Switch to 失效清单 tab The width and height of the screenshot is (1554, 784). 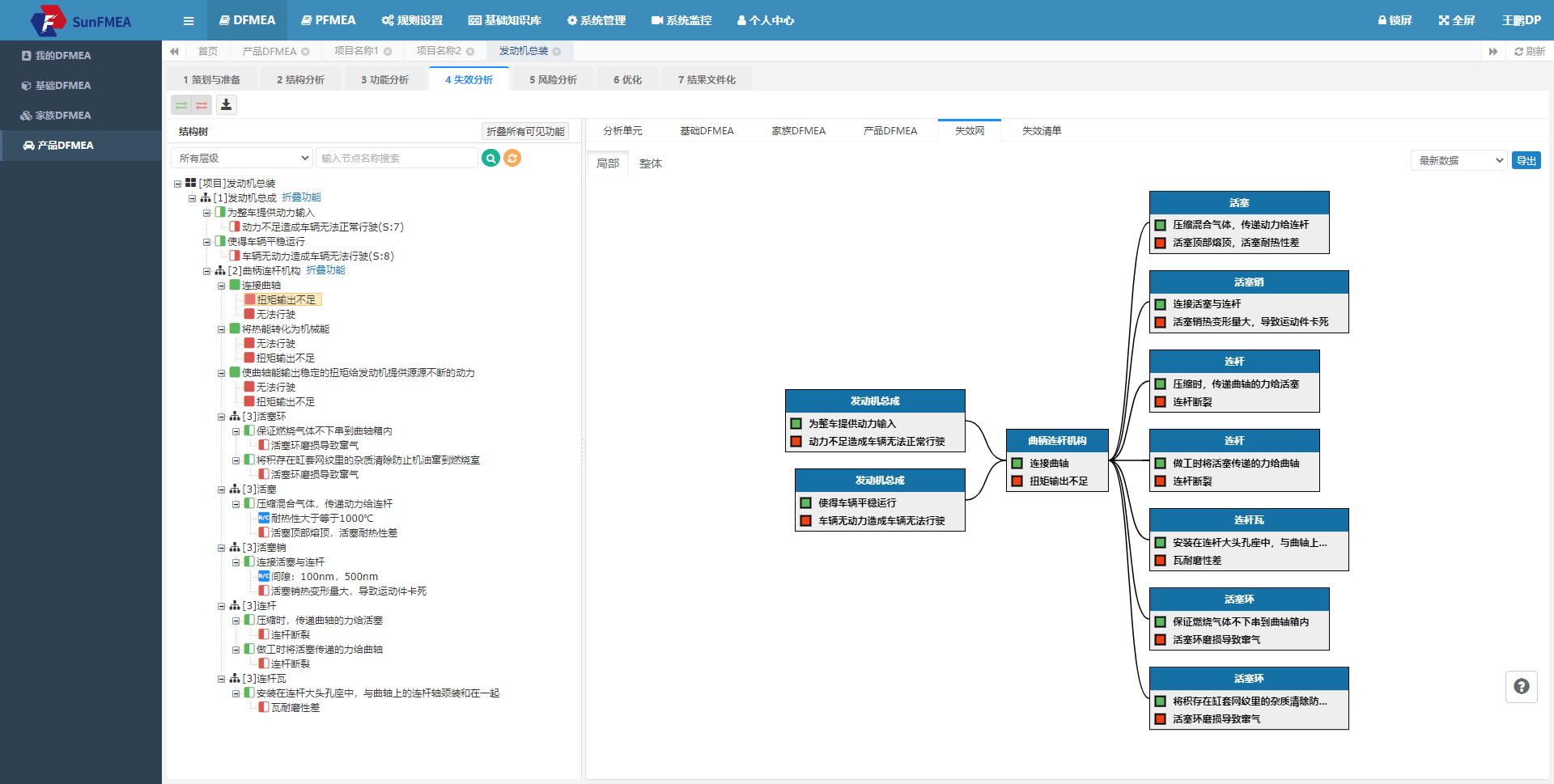(x=1042, y=130)
